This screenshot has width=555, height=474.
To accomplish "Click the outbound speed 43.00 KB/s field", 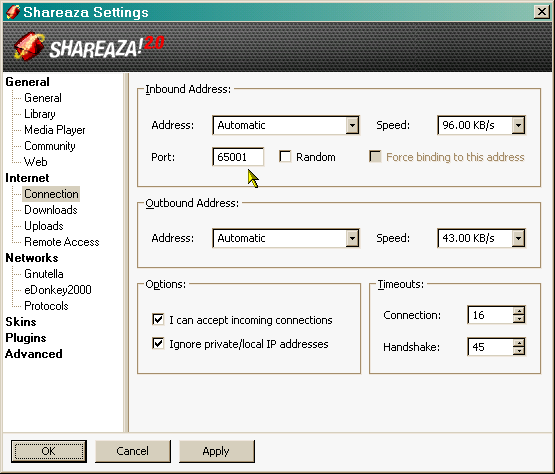I will point(481,238).
